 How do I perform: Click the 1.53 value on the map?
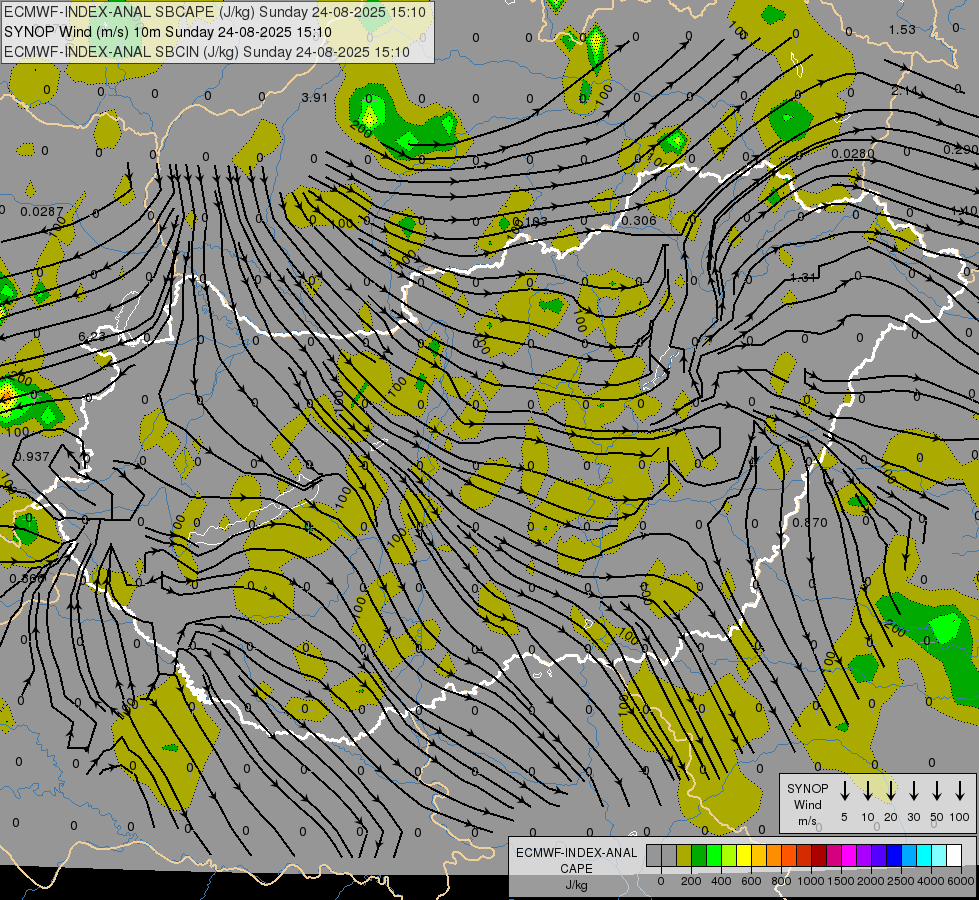pyautogui.click(x=902, y=29)
